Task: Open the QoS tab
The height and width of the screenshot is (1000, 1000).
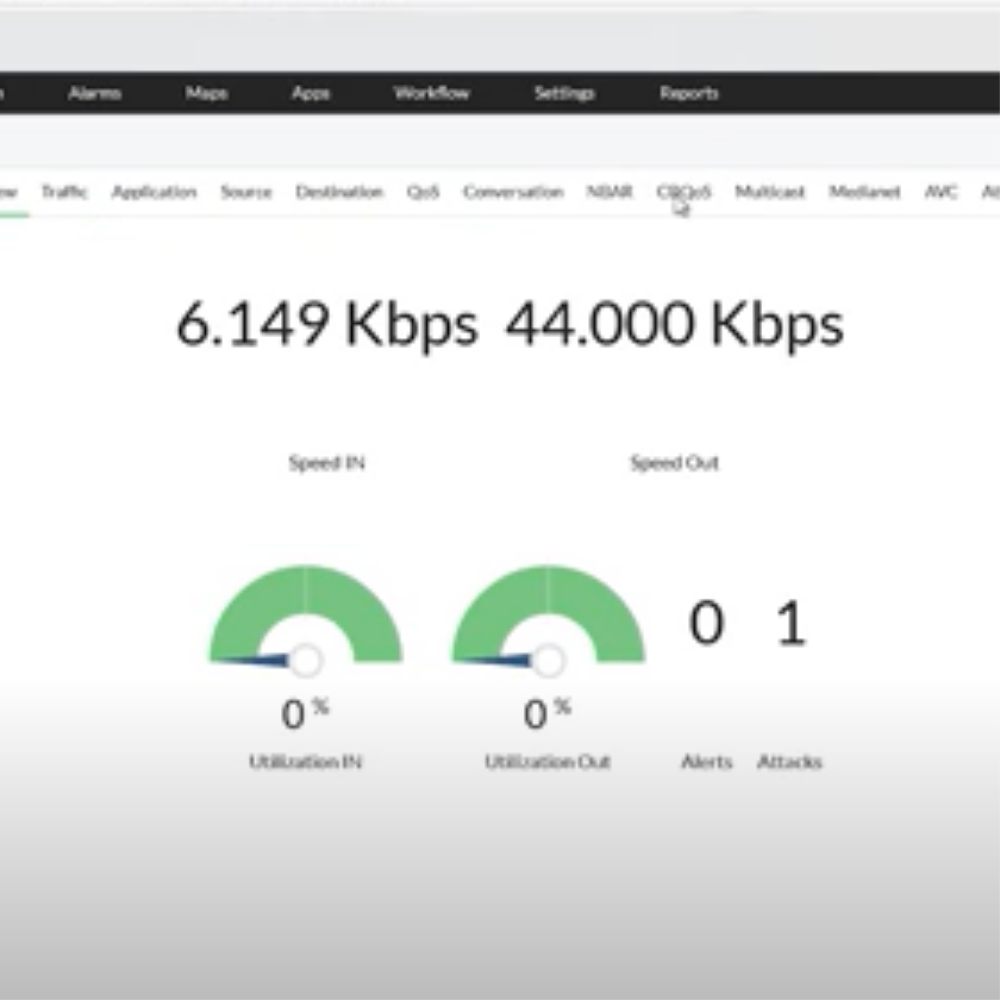Action: (421, 192)
